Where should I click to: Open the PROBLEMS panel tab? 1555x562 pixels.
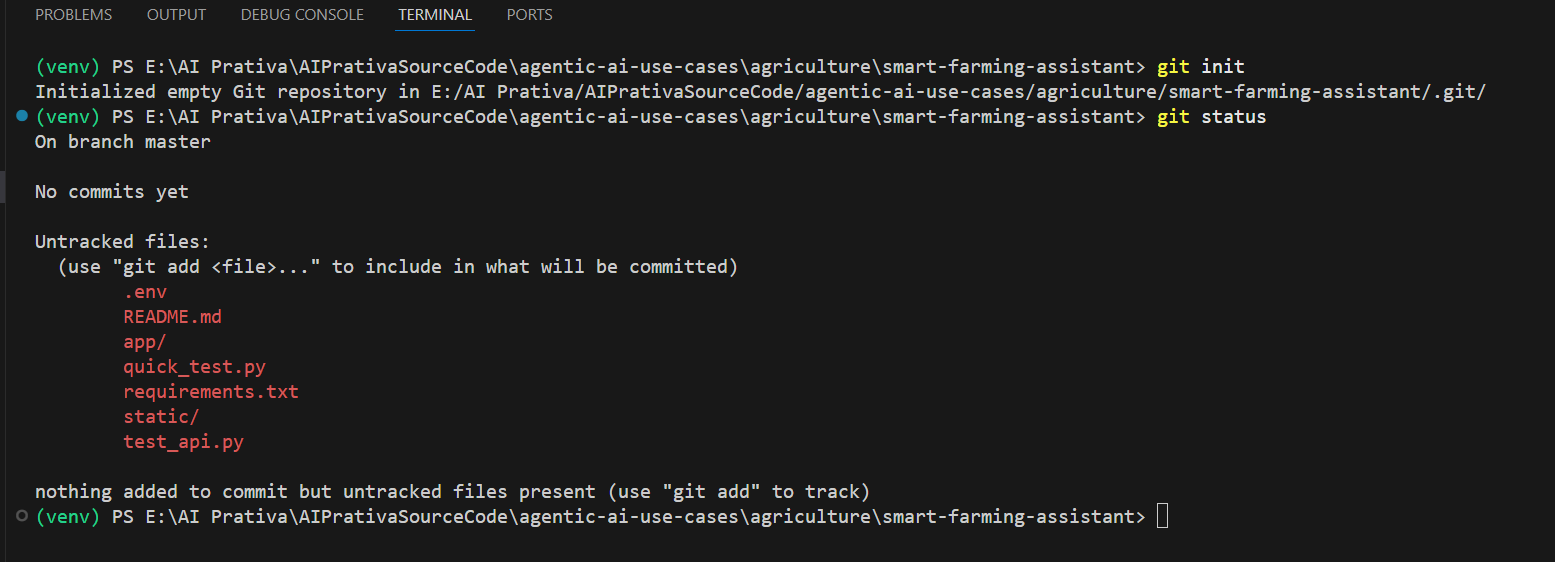point(73,15)
